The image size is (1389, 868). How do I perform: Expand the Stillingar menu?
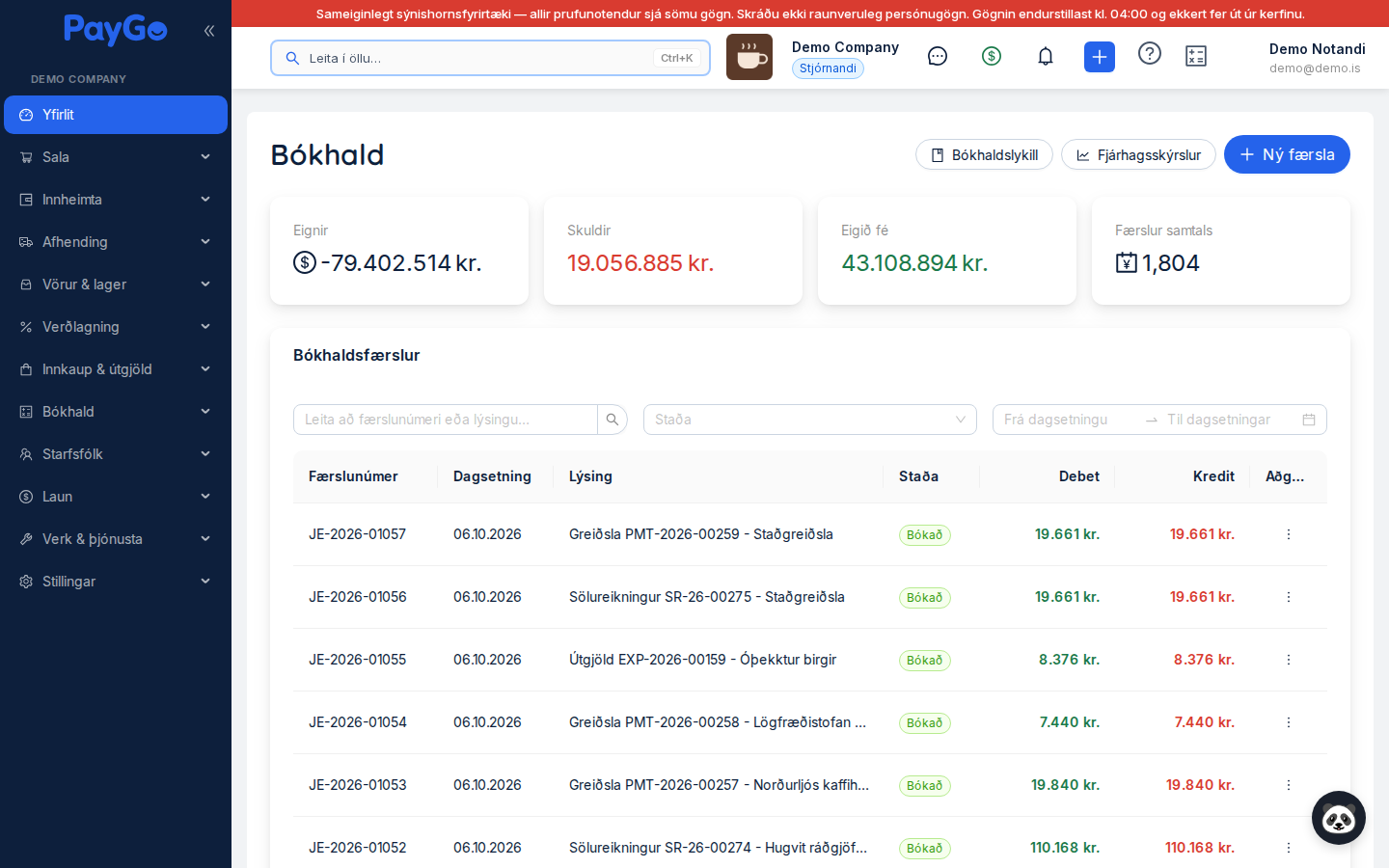coord(116,582)
